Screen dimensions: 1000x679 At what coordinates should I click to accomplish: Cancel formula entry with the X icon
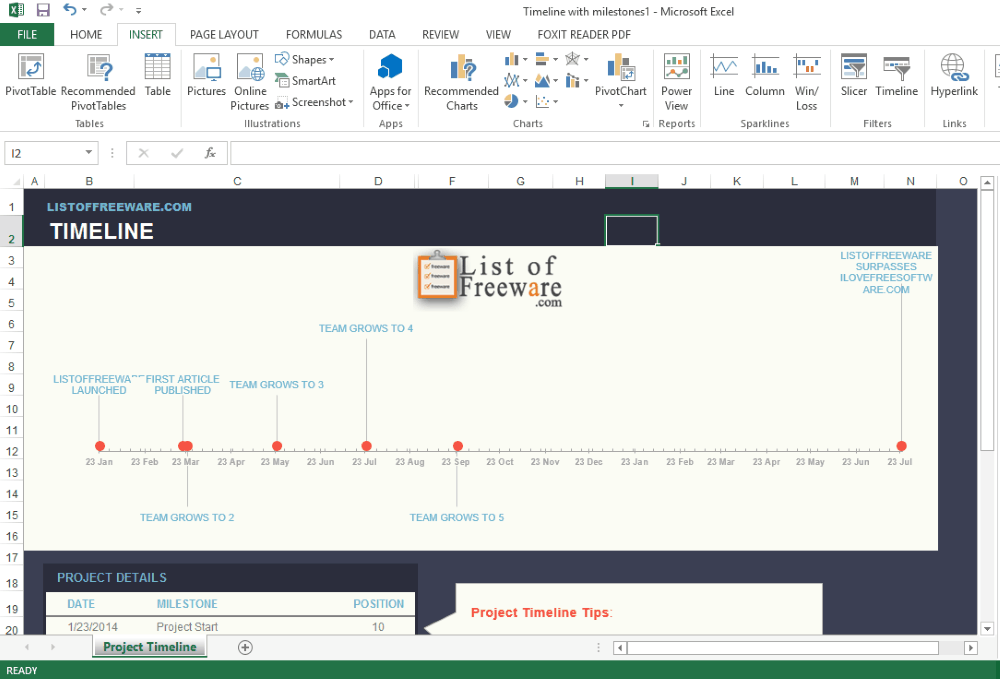(x=143, y=153)
